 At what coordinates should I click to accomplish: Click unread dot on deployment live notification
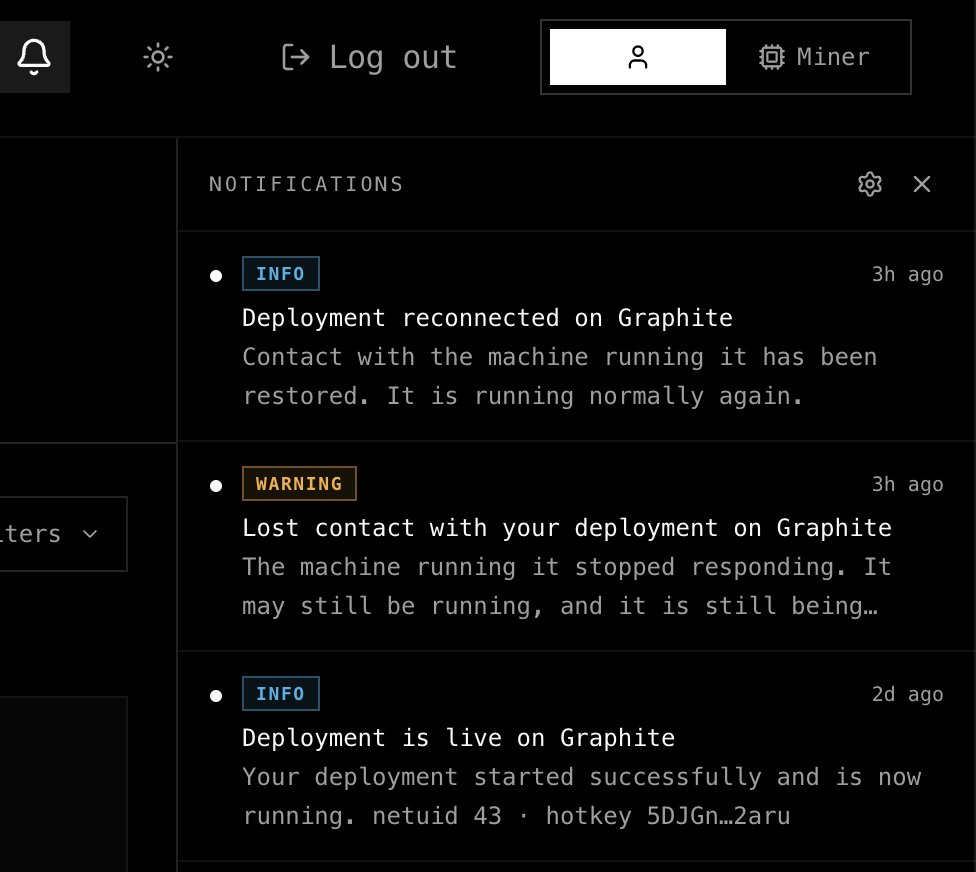(216, 695)
